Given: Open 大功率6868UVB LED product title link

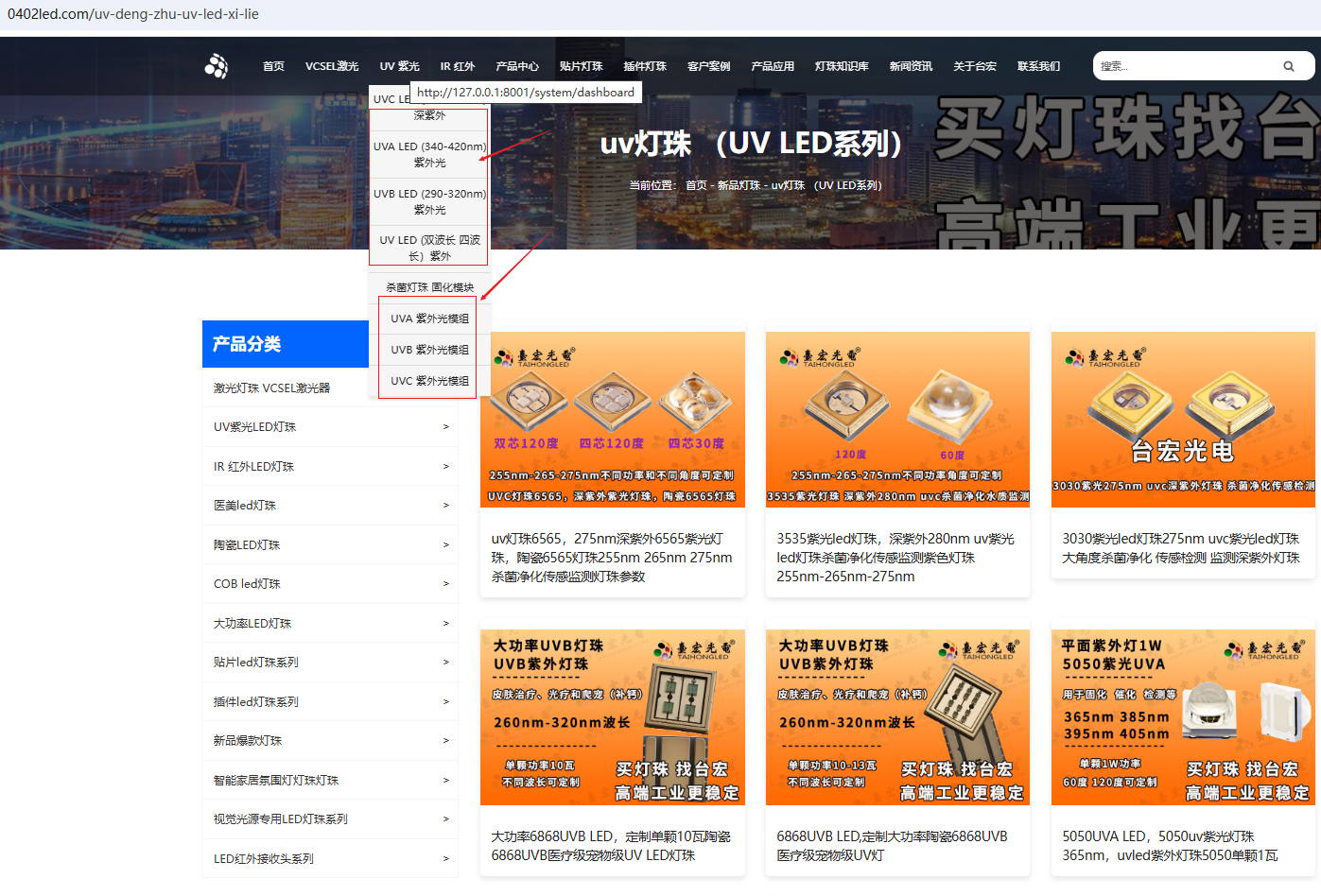Looking at the screenshot, I should 611,846.
